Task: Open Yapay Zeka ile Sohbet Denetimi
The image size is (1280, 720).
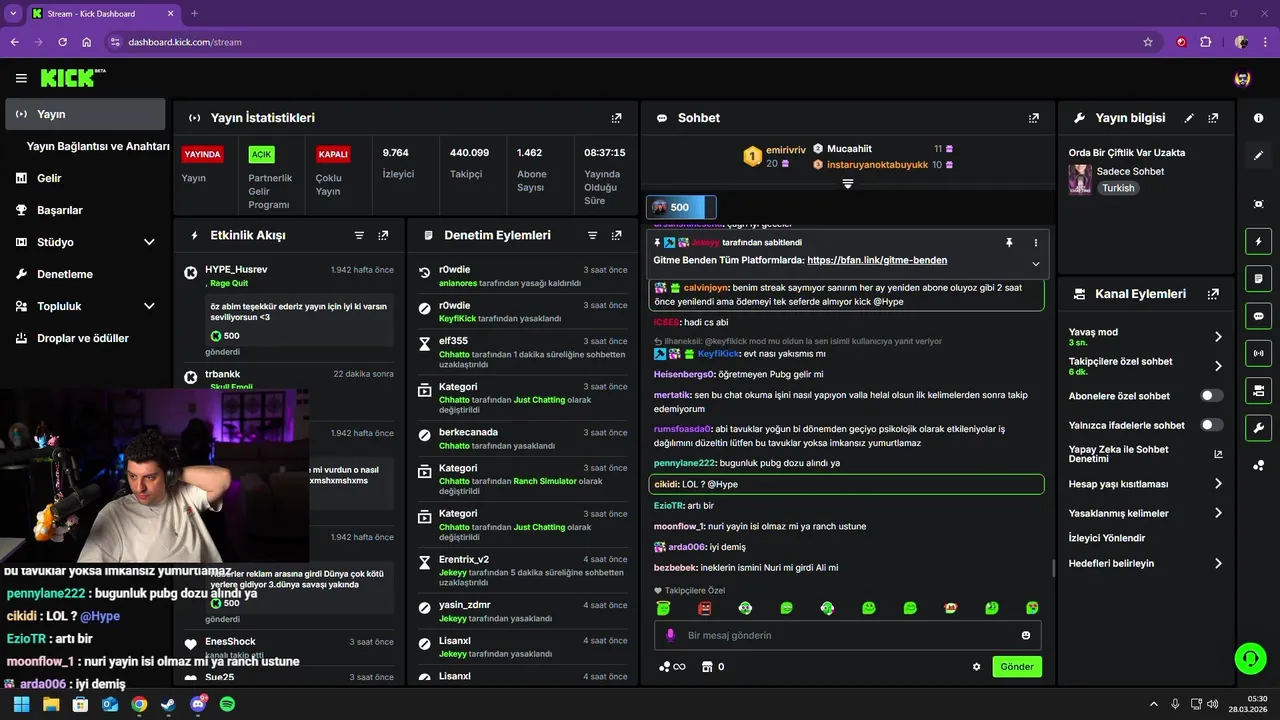Action: pos(1146,454)
